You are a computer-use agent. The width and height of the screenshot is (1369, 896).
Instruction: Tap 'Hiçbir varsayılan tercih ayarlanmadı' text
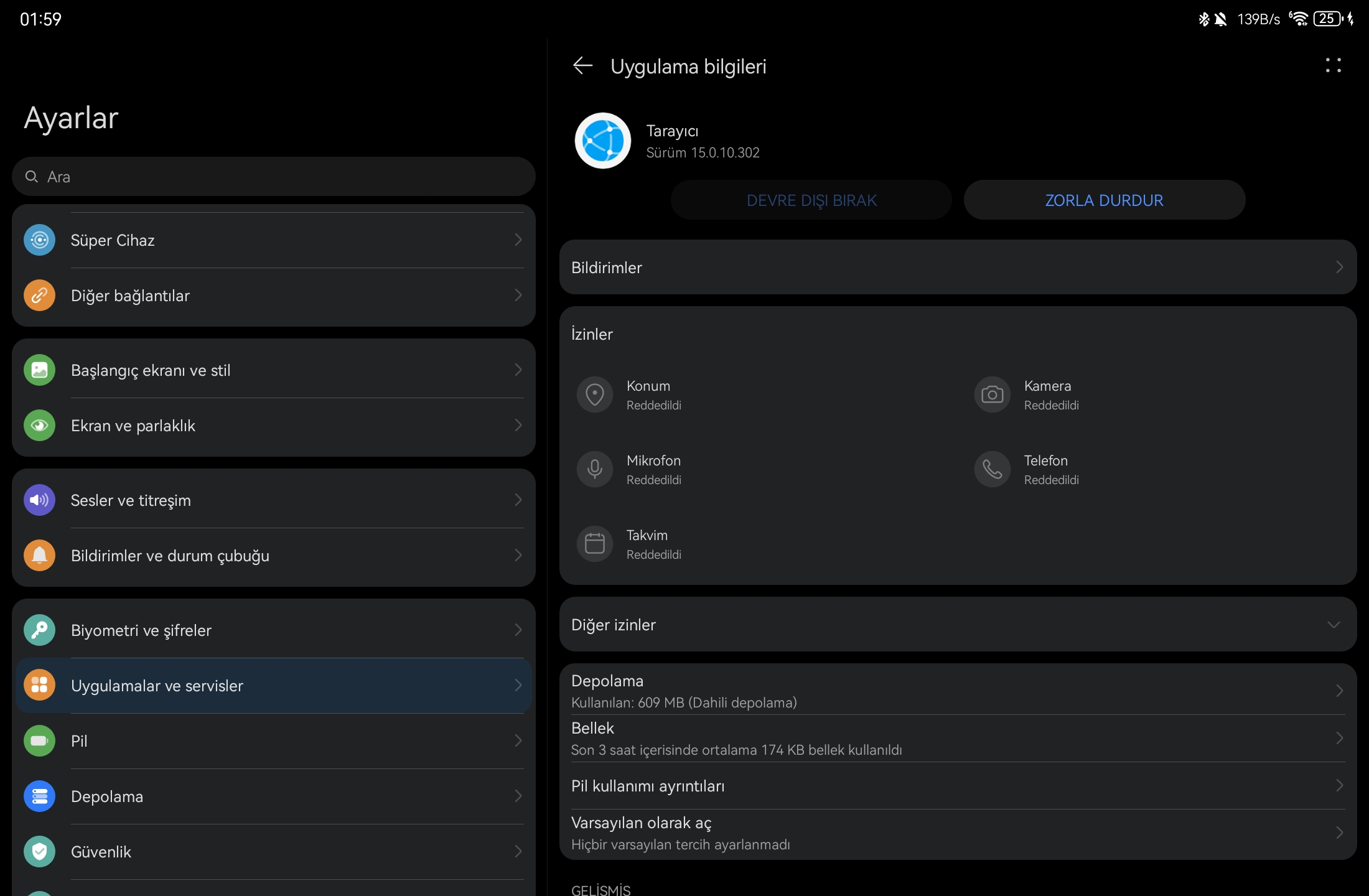pos(681,845)
